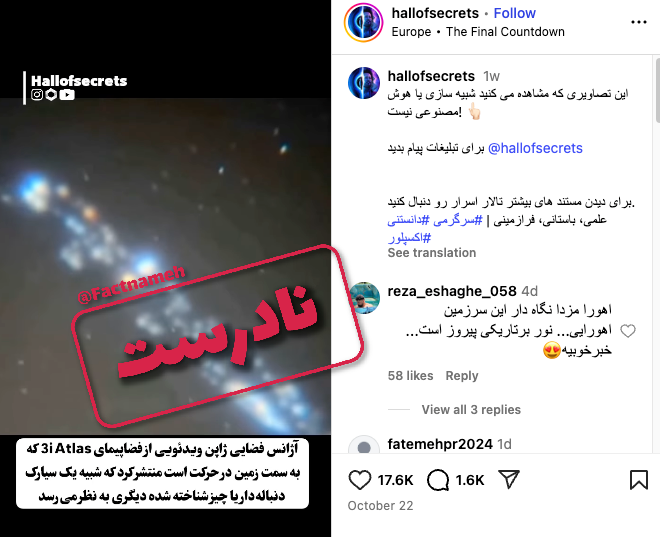Open hallofsecrets avatar beside the caption
Image resolution: width=660 pixels, height=537 pixels.
pos(364,83)
